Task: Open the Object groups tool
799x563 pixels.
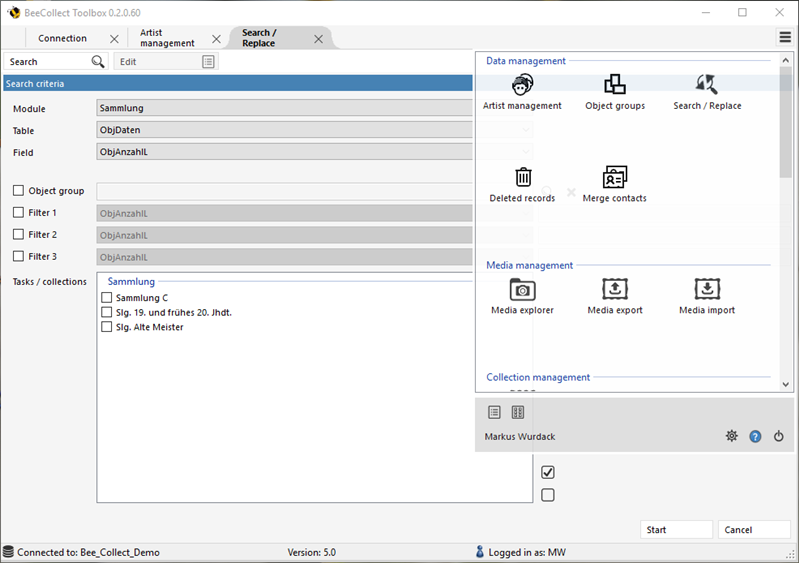Action: click(615, 92)
